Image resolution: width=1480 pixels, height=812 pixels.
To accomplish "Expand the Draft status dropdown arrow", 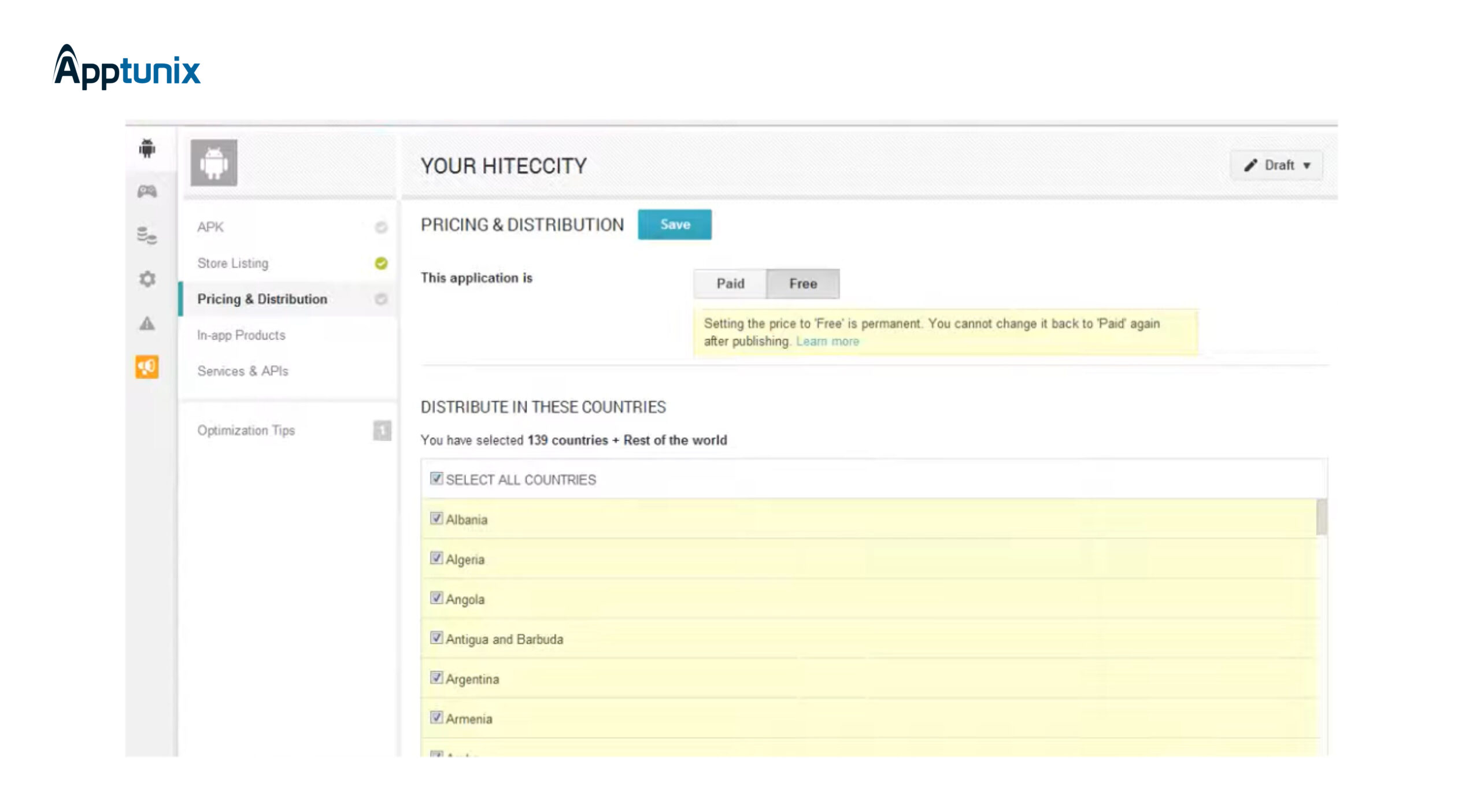I will (x=1307, y=166).
